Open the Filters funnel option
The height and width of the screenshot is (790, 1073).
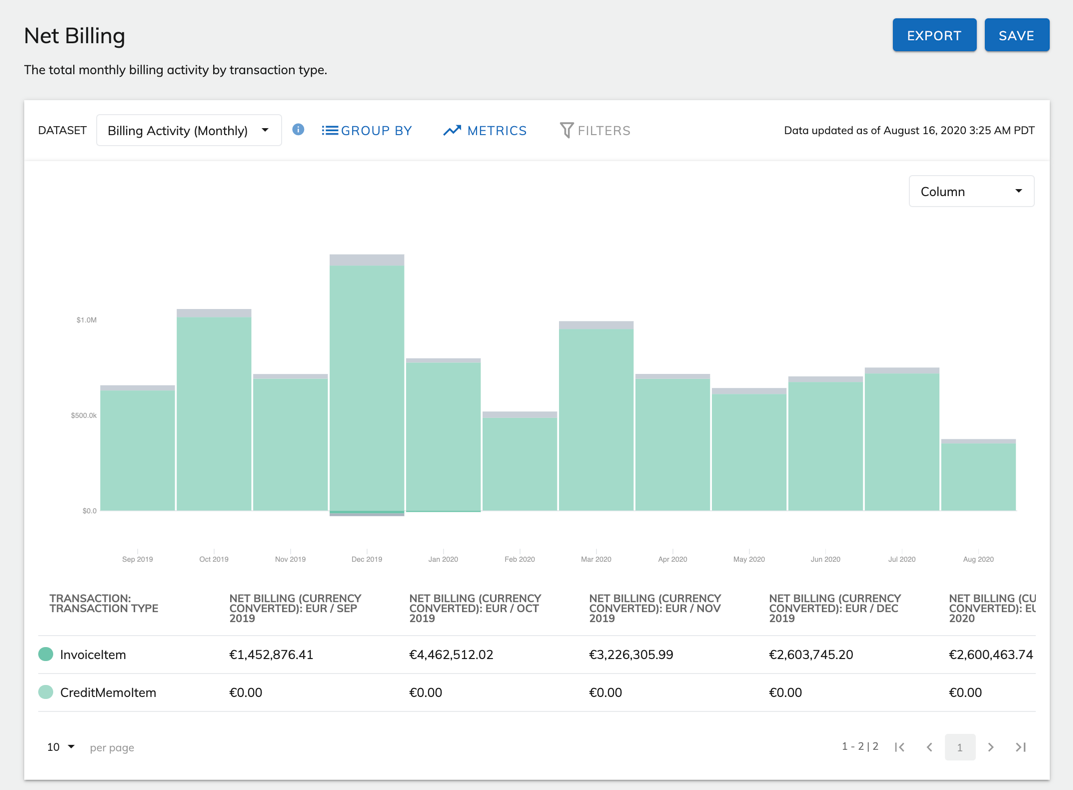[595, 130]
